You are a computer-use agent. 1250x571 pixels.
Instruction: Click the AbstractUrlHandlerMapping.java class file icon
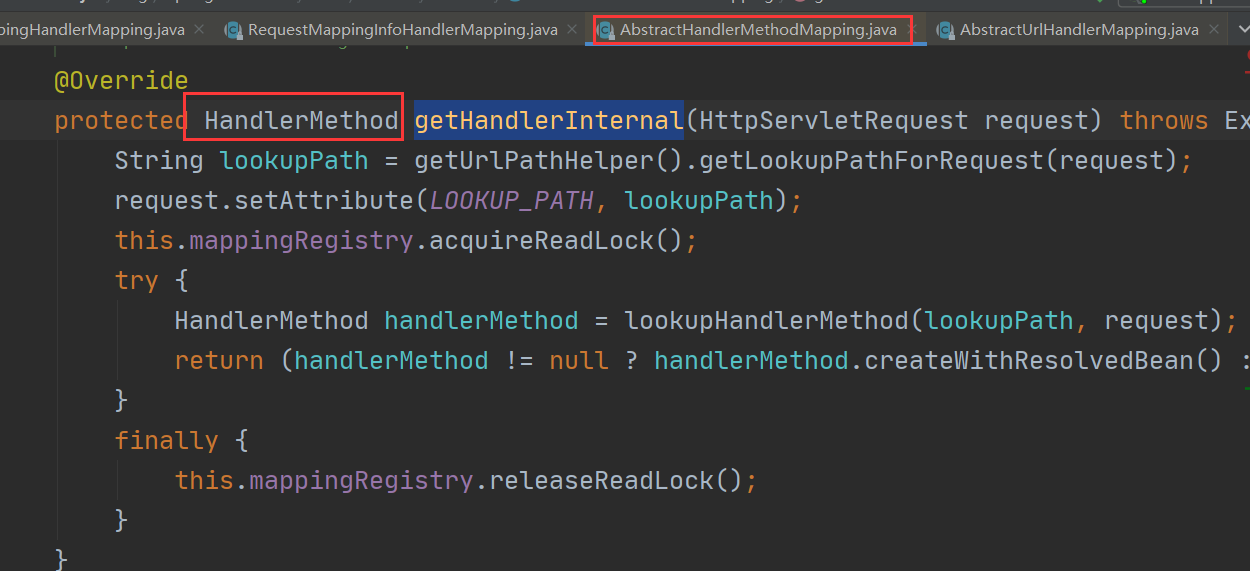coord(945,30)
